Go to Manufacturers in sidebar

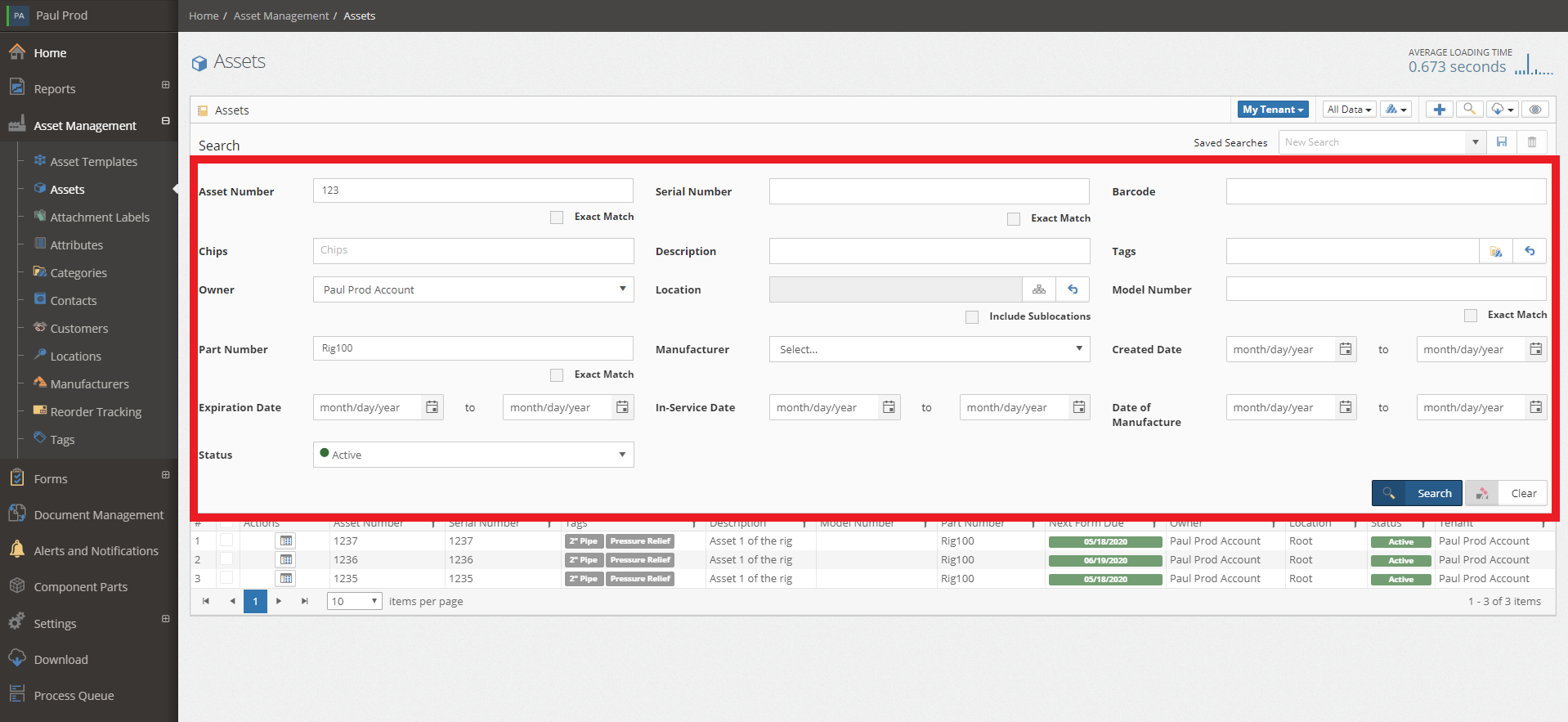tap(90, 384)
